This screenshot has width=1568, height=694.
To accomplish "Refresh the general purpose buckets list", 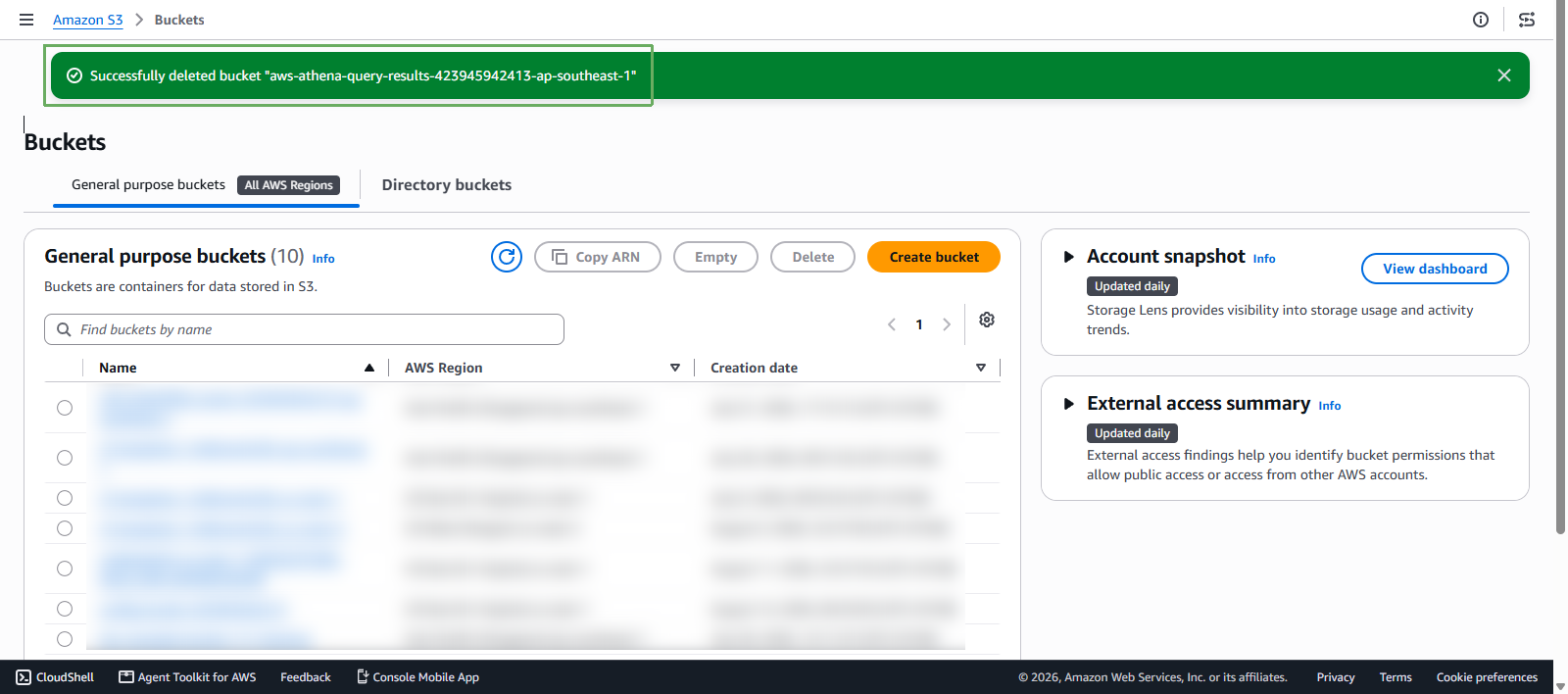I will coord(507,257).
